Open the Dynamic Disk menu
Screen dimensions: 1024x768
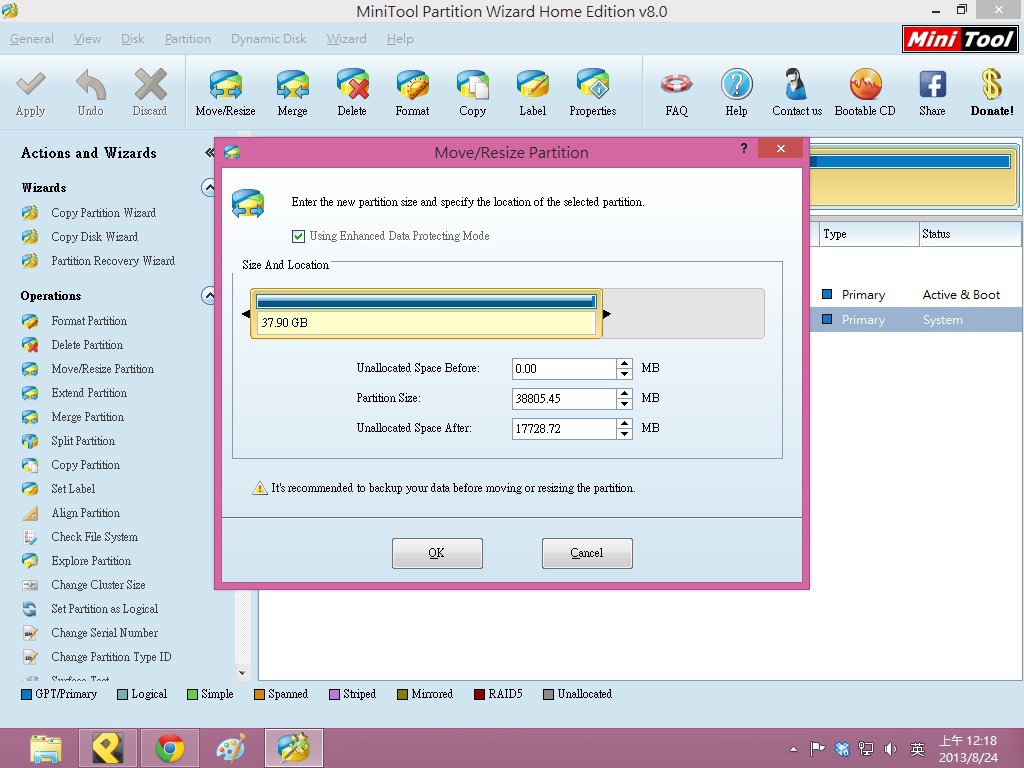pos(268,39)
